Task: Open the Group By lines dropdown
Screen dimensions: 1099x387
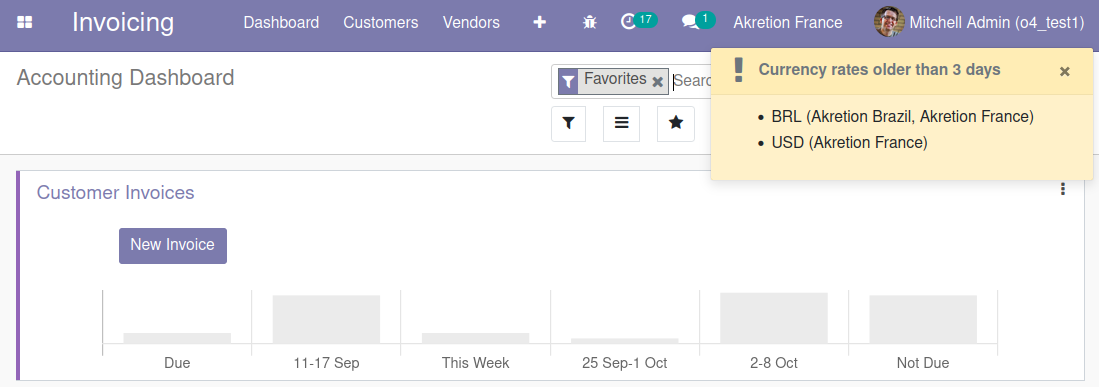Action: (x=621, y=123)
